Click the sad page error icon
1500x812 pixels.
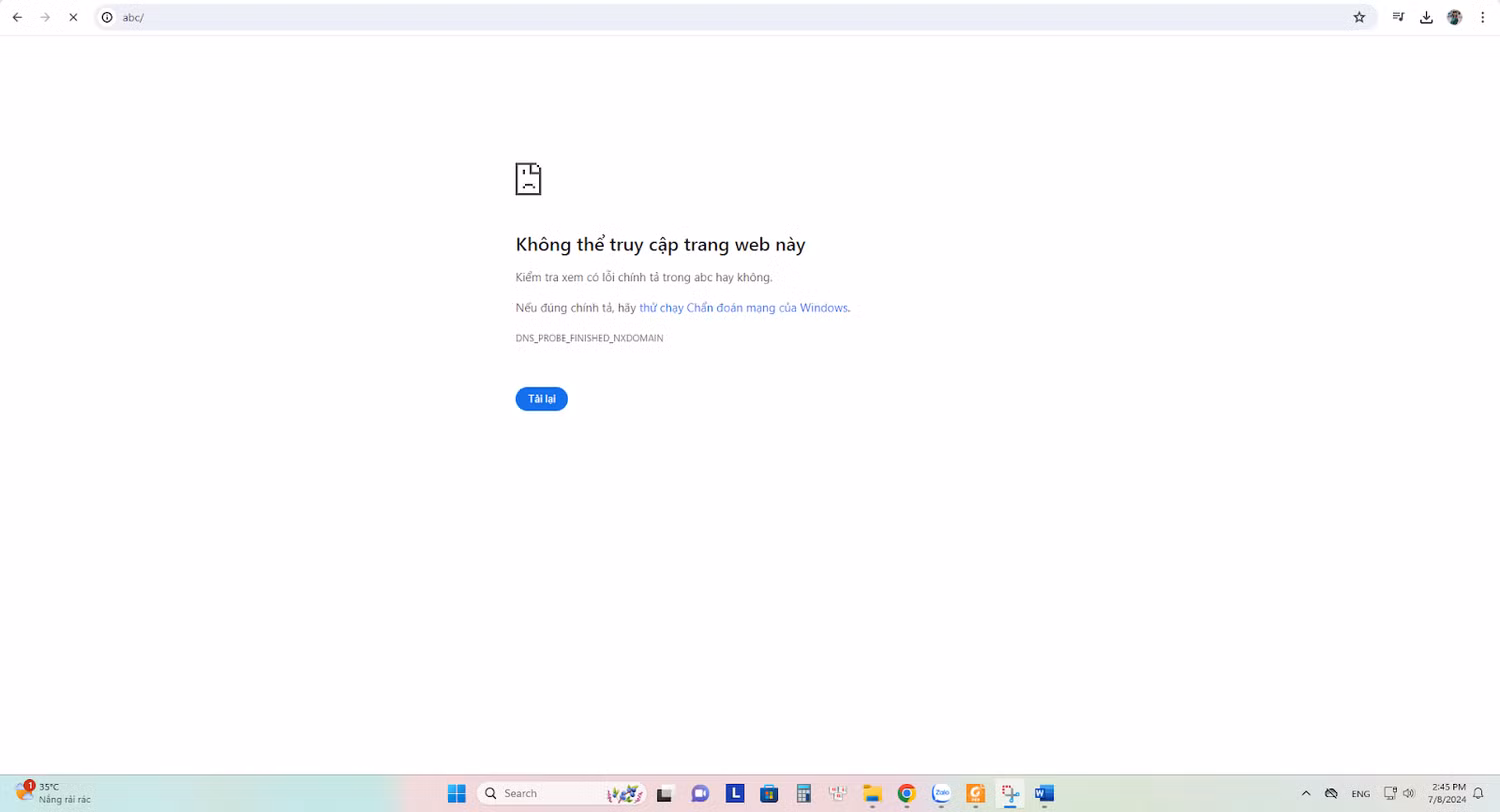coord(528,179)
